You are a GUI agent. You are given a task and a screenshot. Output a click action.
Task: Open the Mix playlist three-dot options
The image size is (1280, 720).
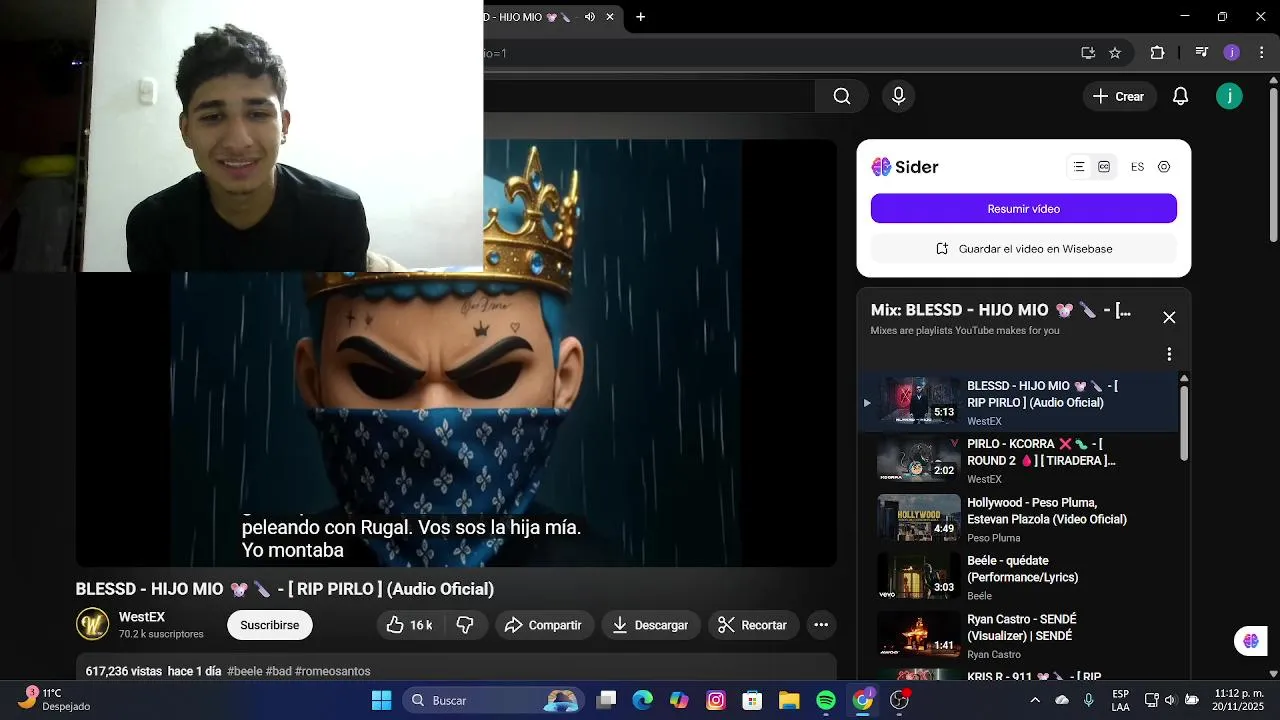1169,354
